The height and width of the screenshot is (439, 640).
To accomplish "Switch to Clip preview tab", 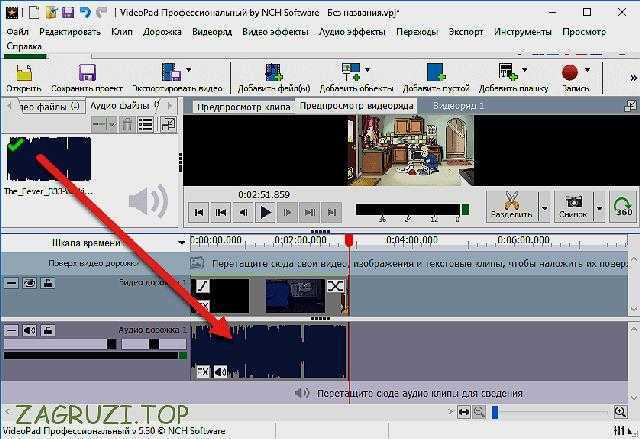I will (243, 107).
